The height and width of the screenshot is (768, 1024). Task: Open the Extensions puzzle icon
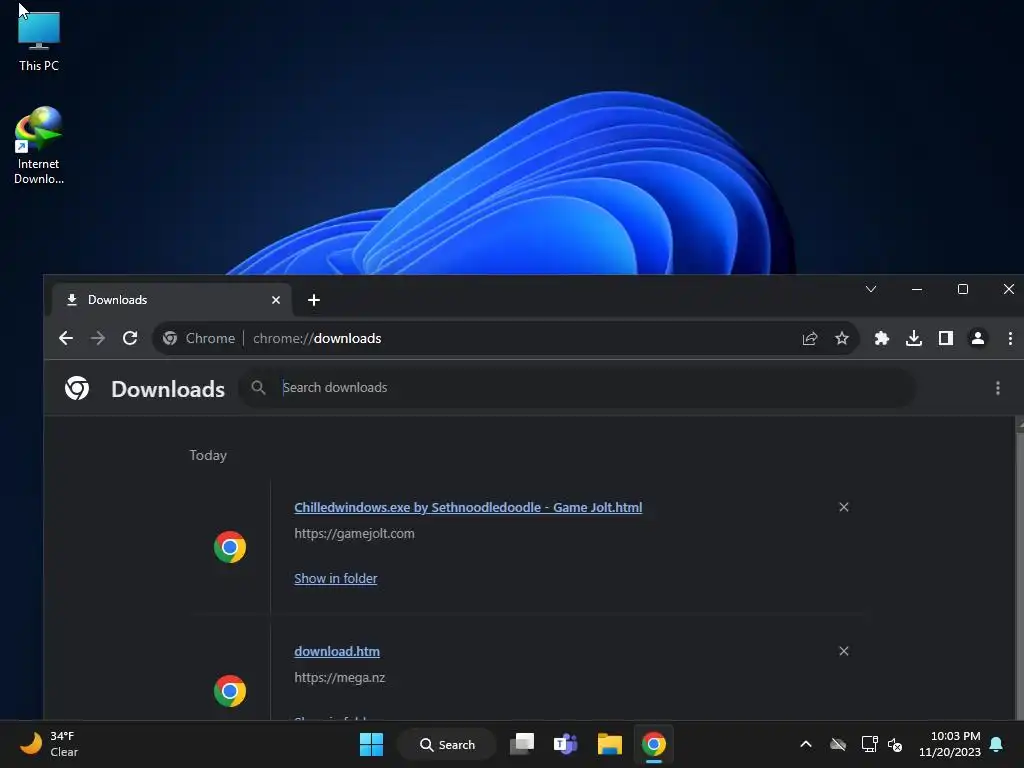[882, 338]
